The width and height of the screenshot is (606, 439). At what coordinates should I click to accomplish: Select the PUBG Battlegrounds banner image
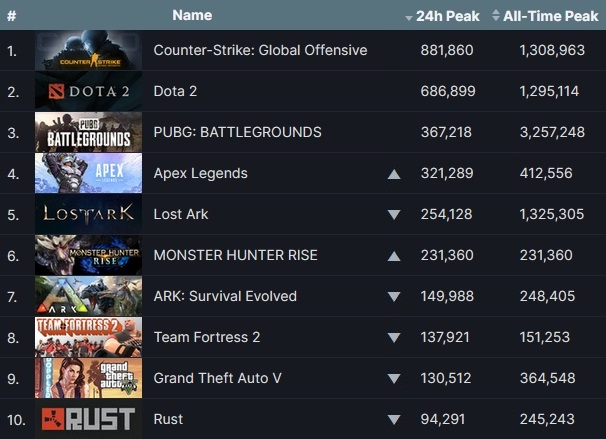88,133
